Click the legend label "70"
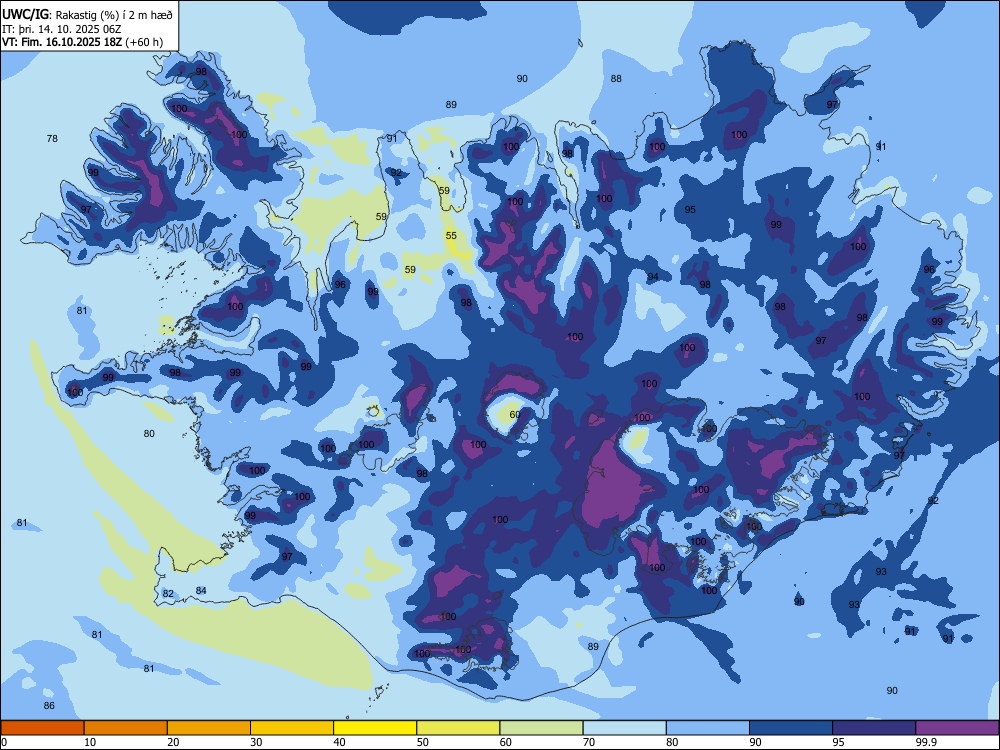 pyautogui.click(x=589, y=742)
